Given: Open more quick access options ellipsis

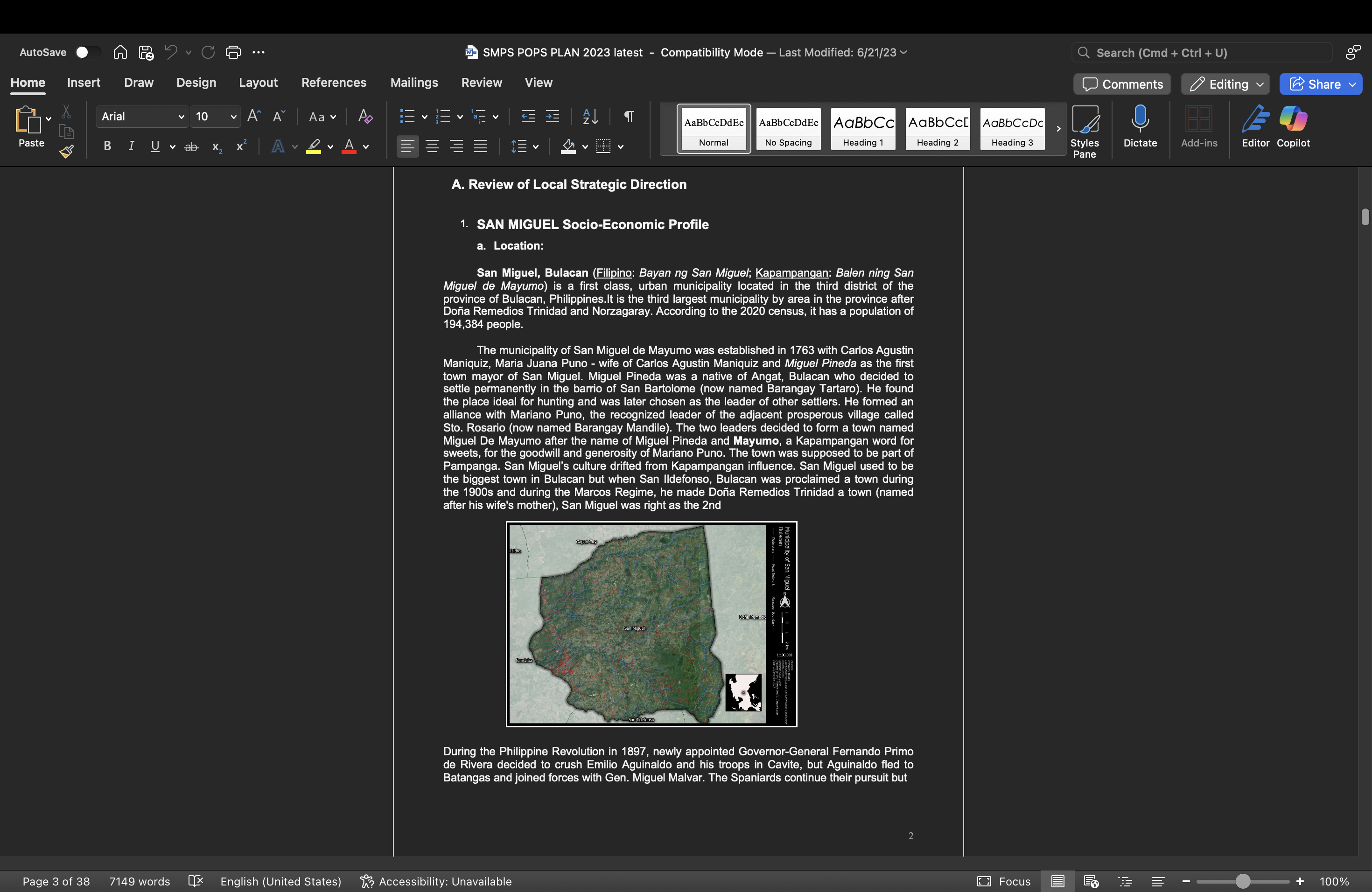Looking at the screenshot, I should (259, 52).
